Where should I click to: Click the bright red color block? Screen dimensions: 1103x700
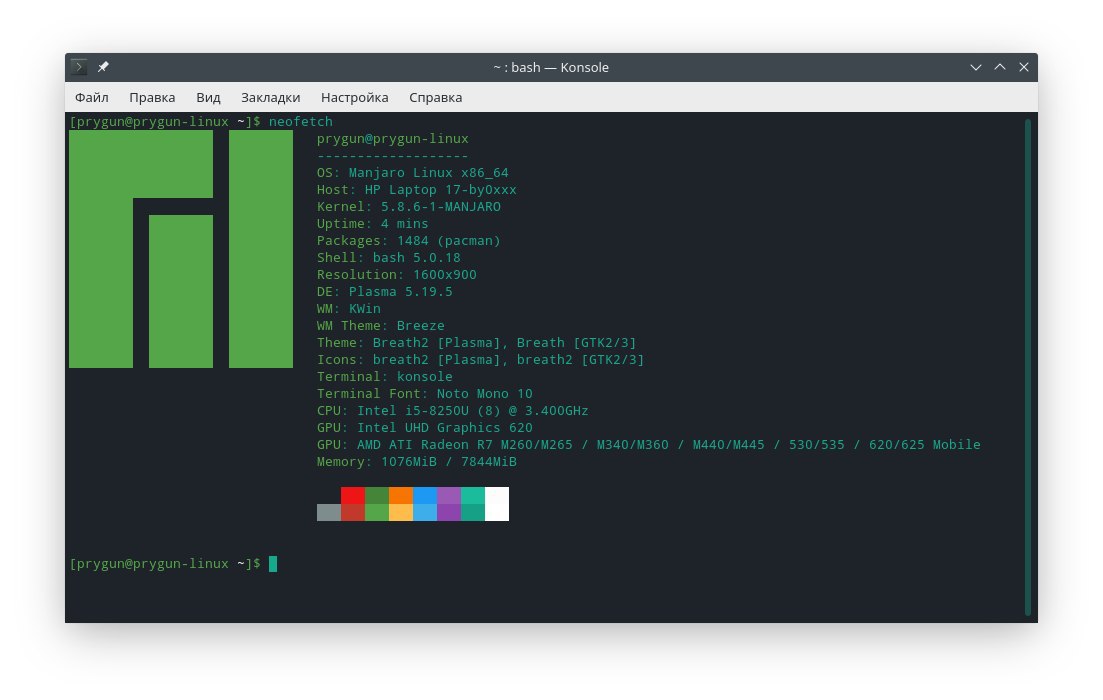(x=352, y=495)
